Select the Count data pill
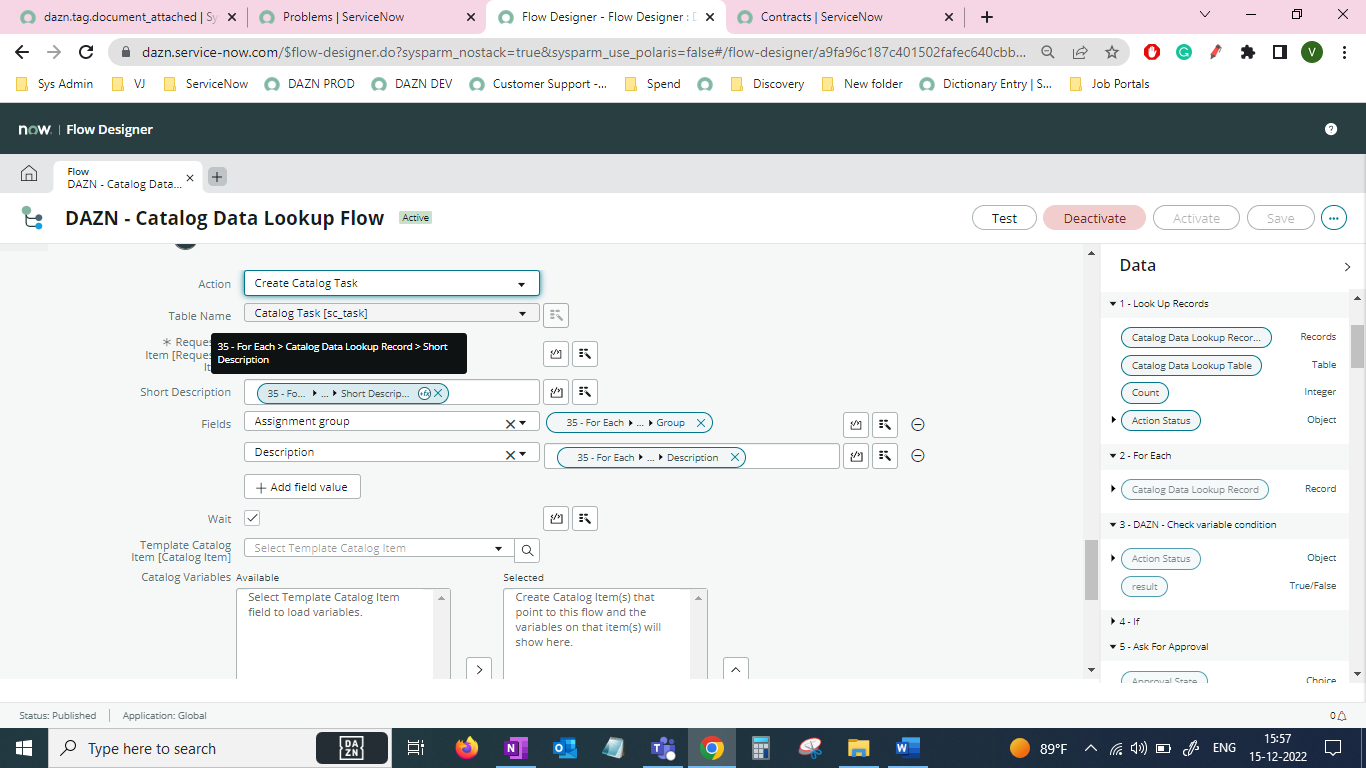1366x768 pixels. click(1145, 392)
